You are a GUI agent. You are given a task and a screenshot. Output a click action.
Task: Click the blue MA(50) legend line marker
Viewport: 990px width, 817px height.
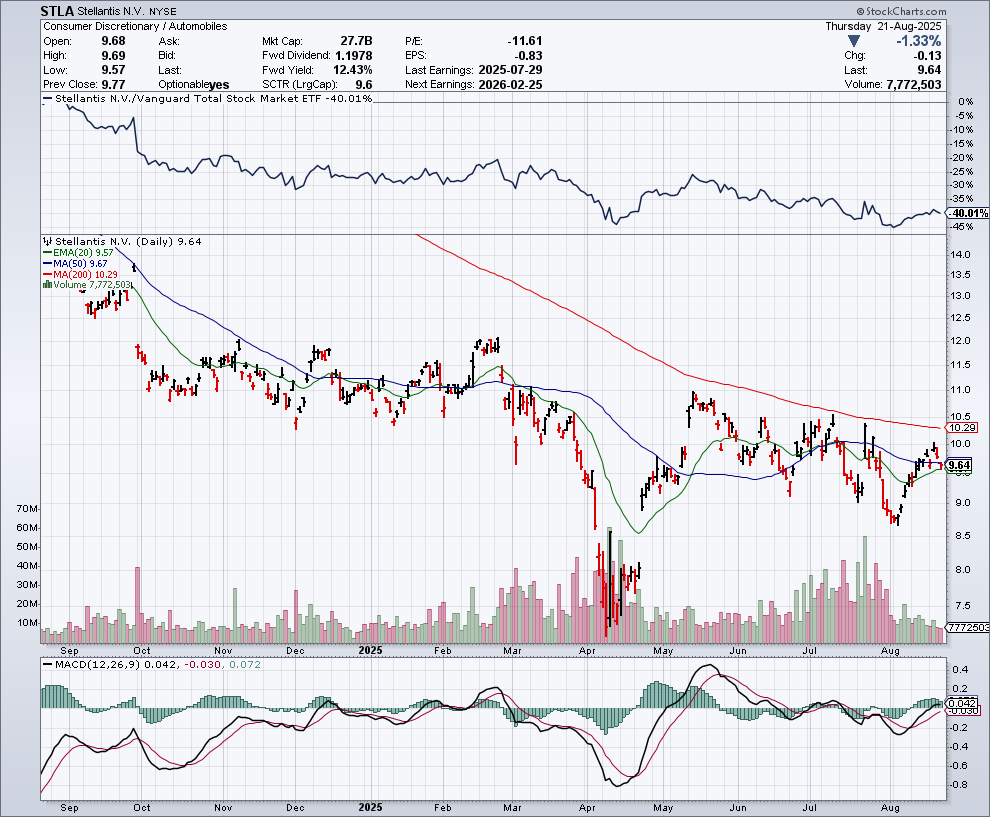47,263
